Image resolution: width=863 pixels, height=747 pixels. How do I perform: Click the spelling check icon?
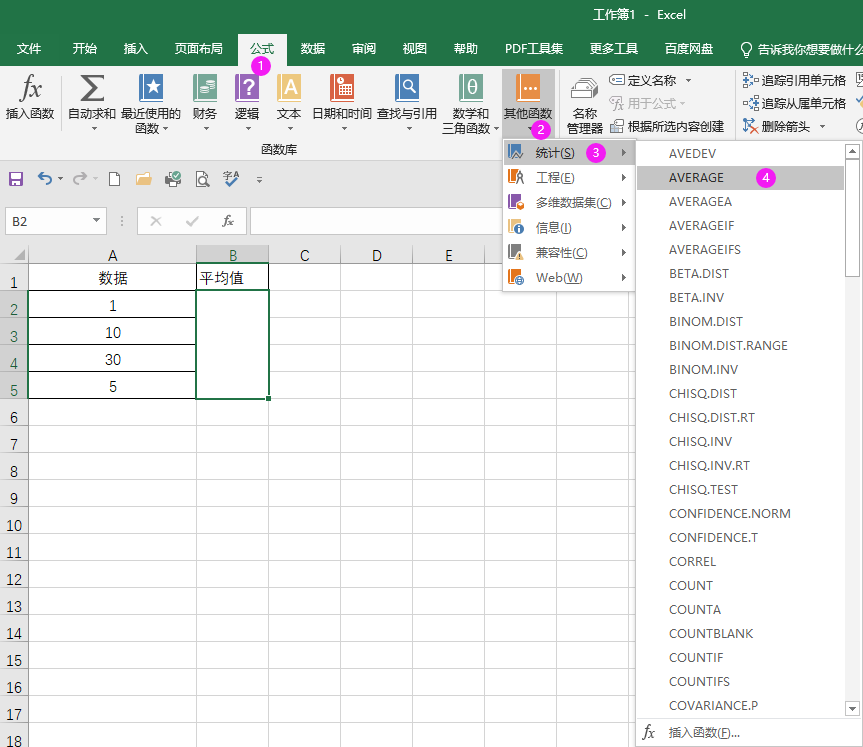coord(231,178)
